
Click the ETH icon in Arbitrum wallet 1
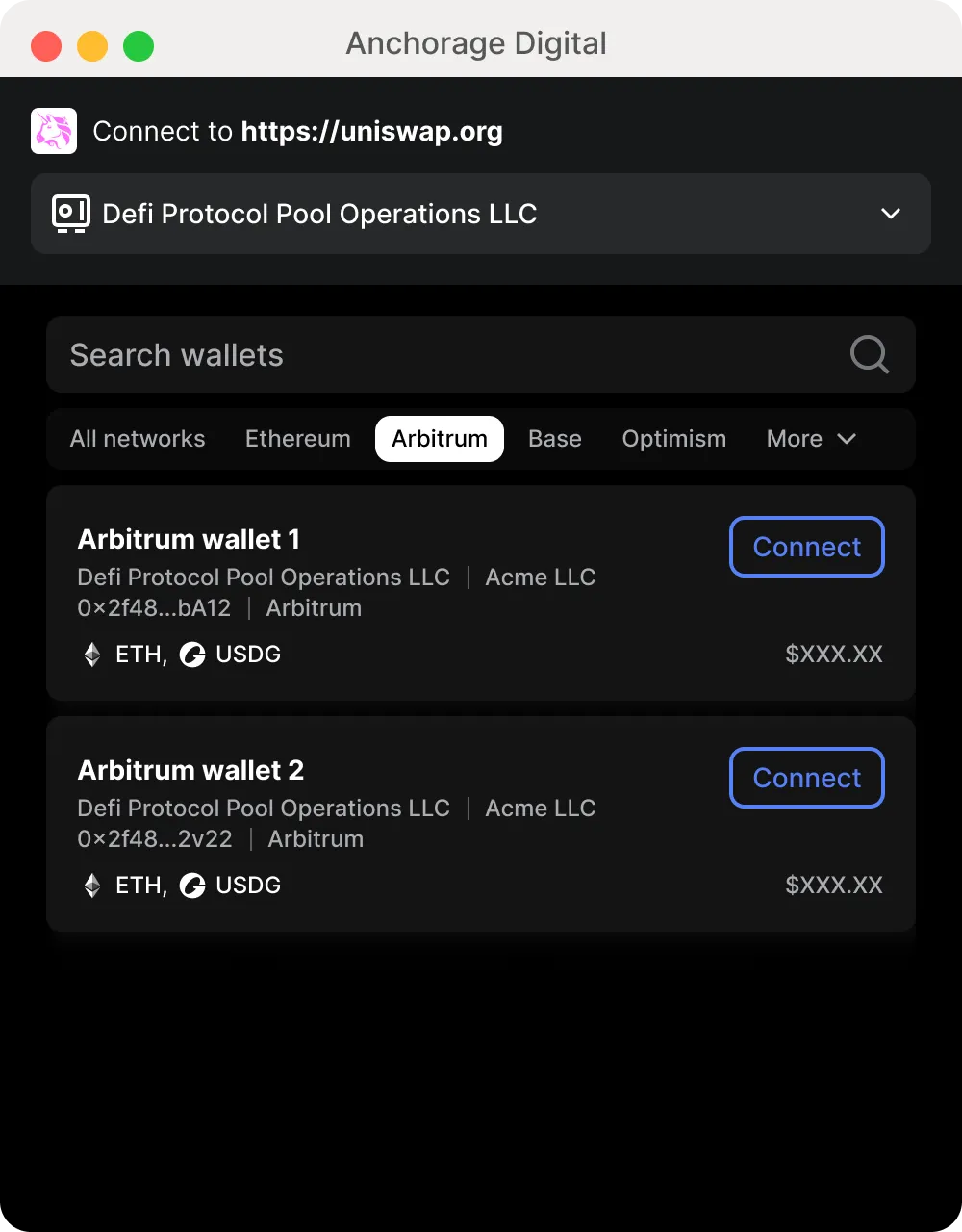click(92, 654)
